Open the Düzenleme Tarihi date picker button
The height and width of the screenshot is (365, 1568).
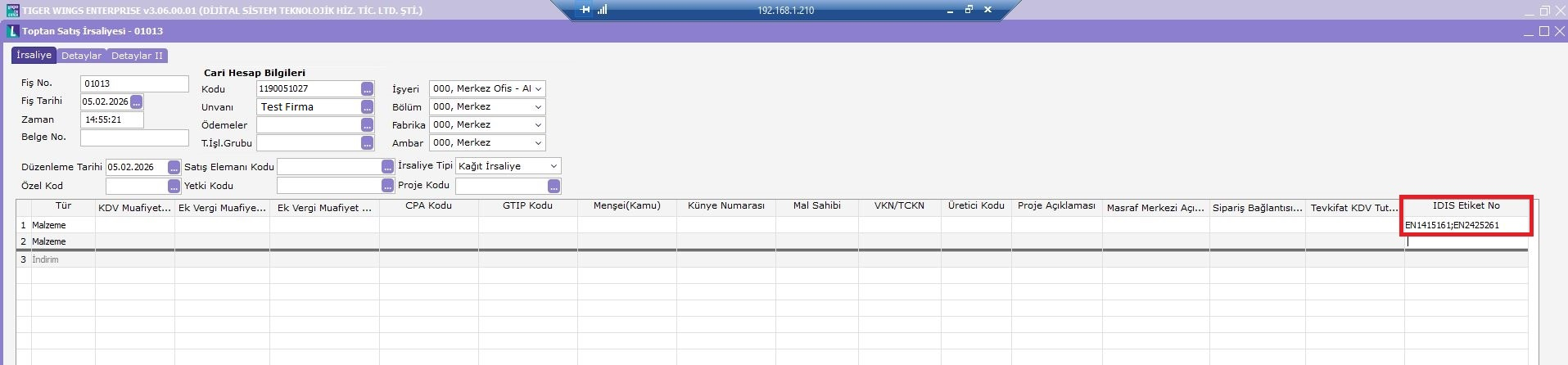coord(174,167)
